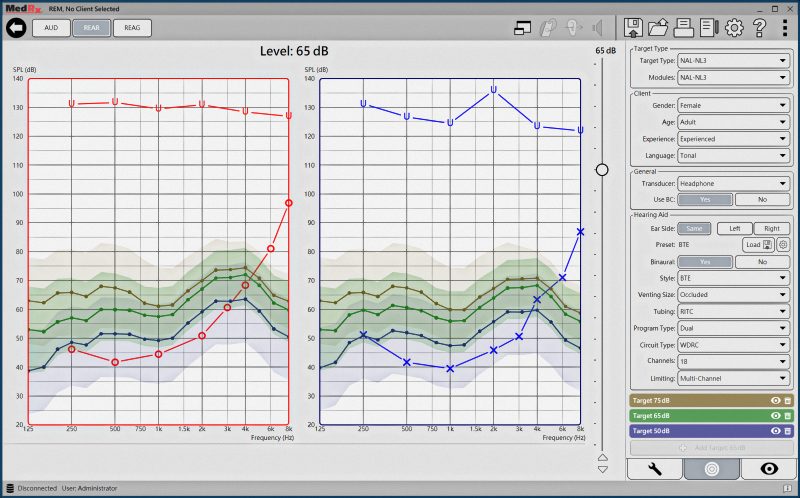Open the Circuit Type dropdown

click(x=732, y=345)
